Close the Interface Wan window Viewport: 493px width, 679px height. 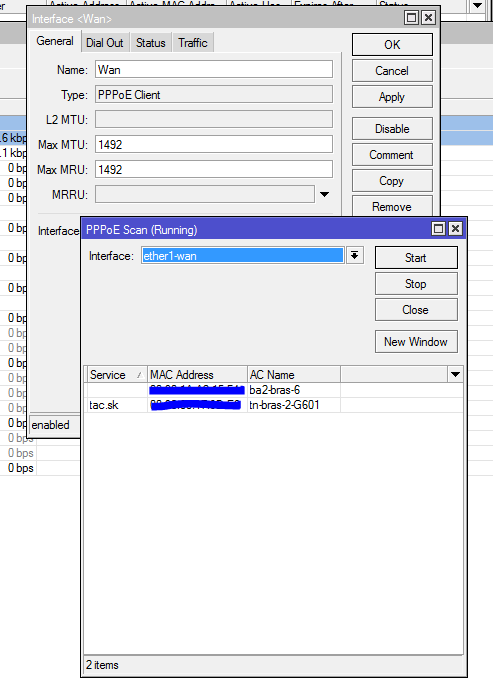pyautogui.click(x=428, y=18)
